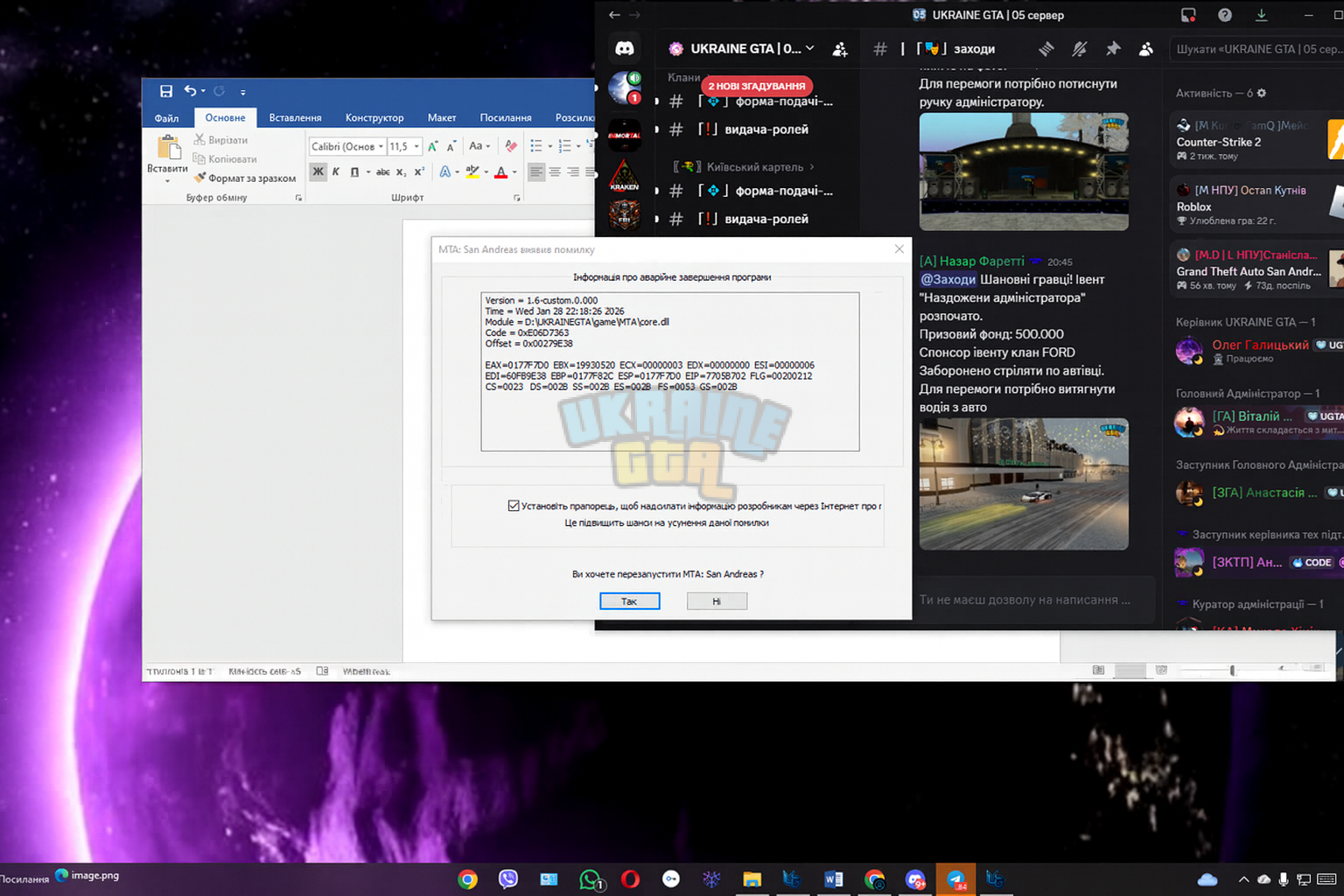Toggle the member list in Discord
This screenshot has width=1344, height=896.
coord(1146,49)
